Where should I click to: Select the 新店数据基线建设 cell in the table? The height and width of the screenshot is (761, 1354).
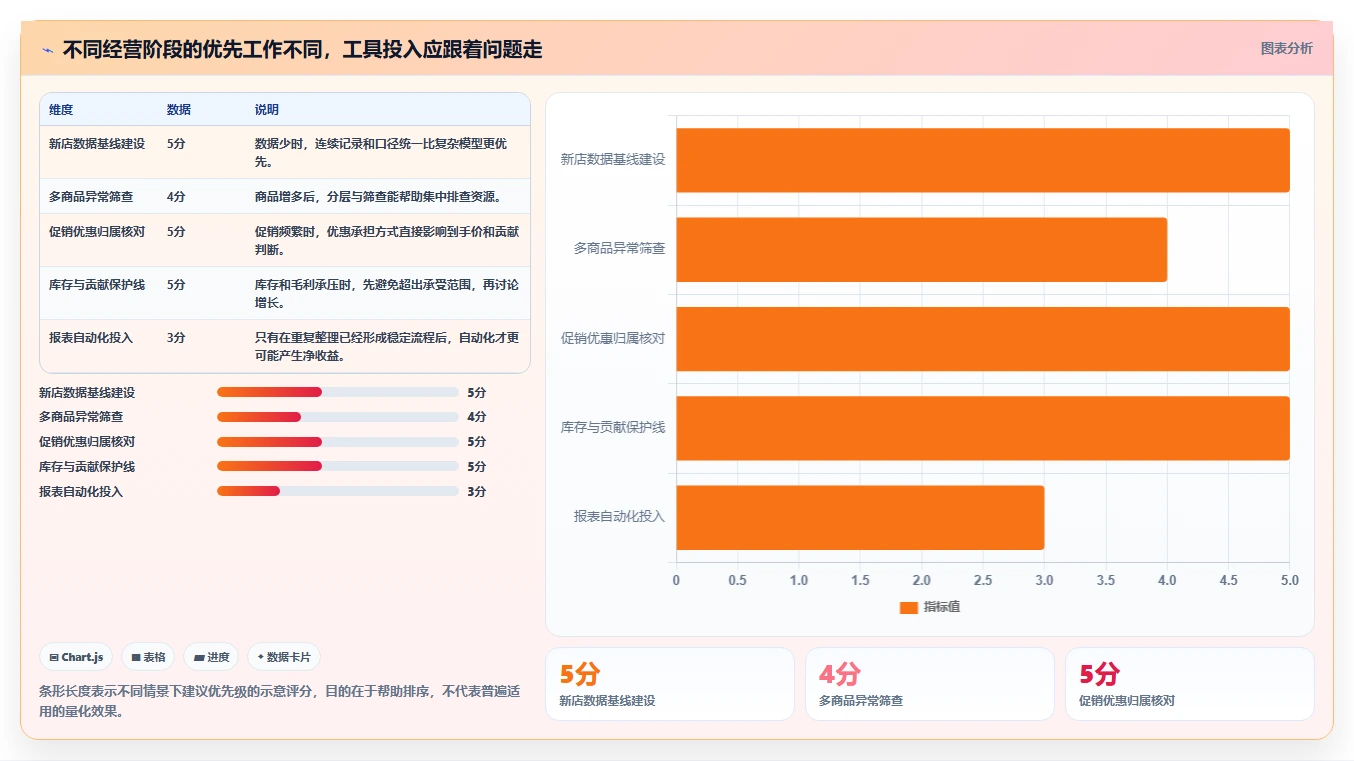97,144
